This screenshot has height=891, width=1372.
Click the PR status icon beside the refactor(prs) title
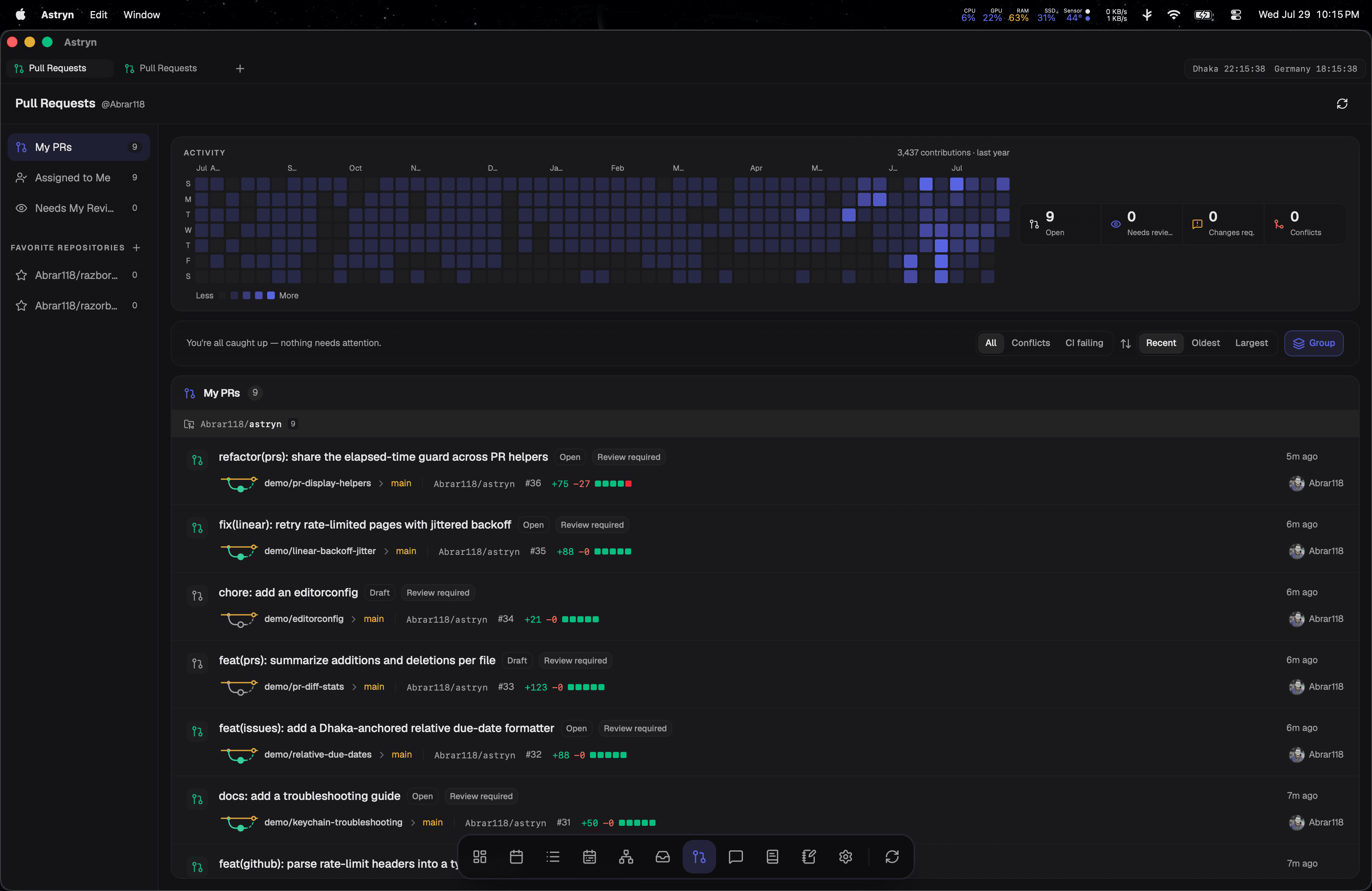tap(197, 460)
